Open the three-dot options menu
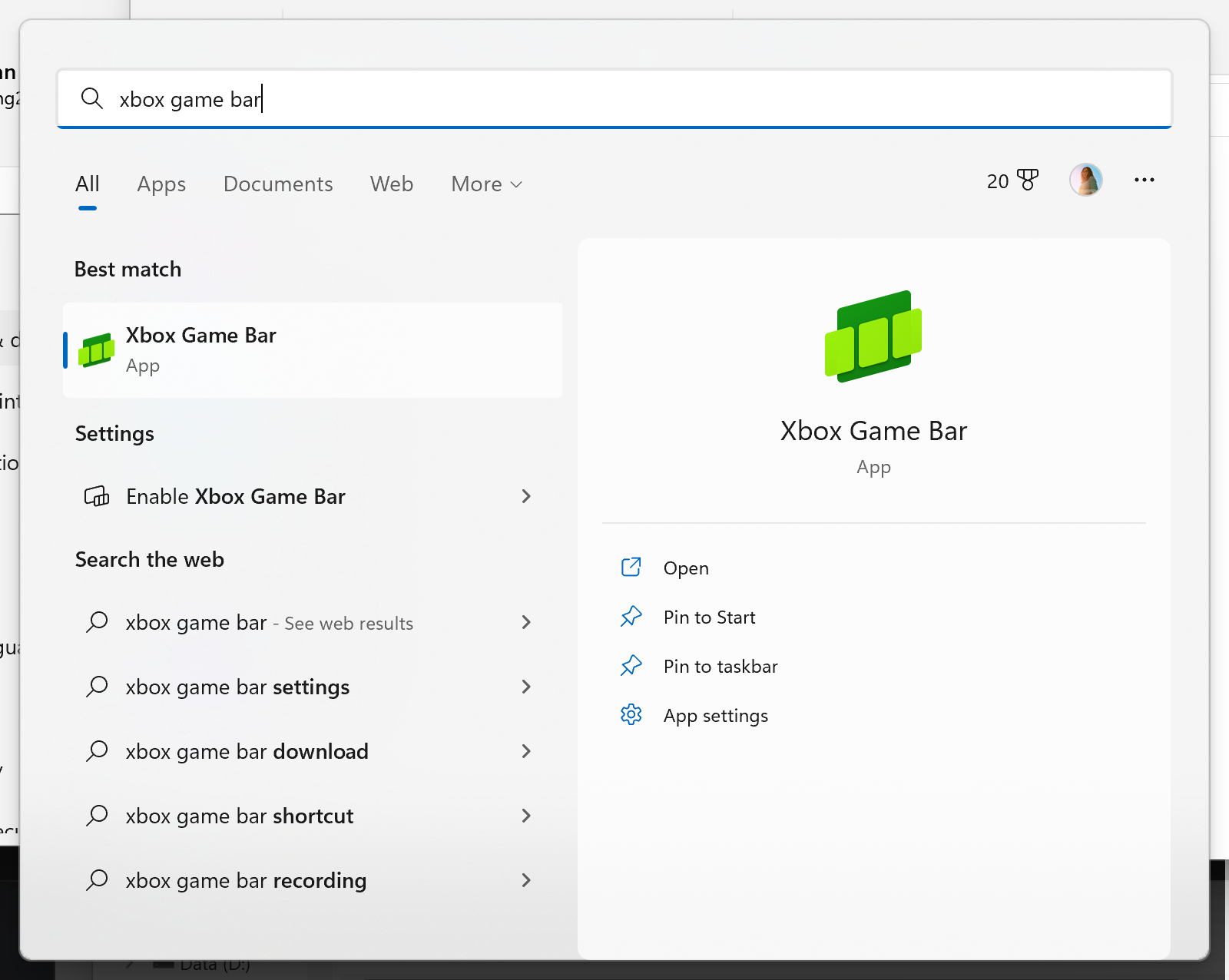Screen dimensions: 1229x980 pos(1145,180)
